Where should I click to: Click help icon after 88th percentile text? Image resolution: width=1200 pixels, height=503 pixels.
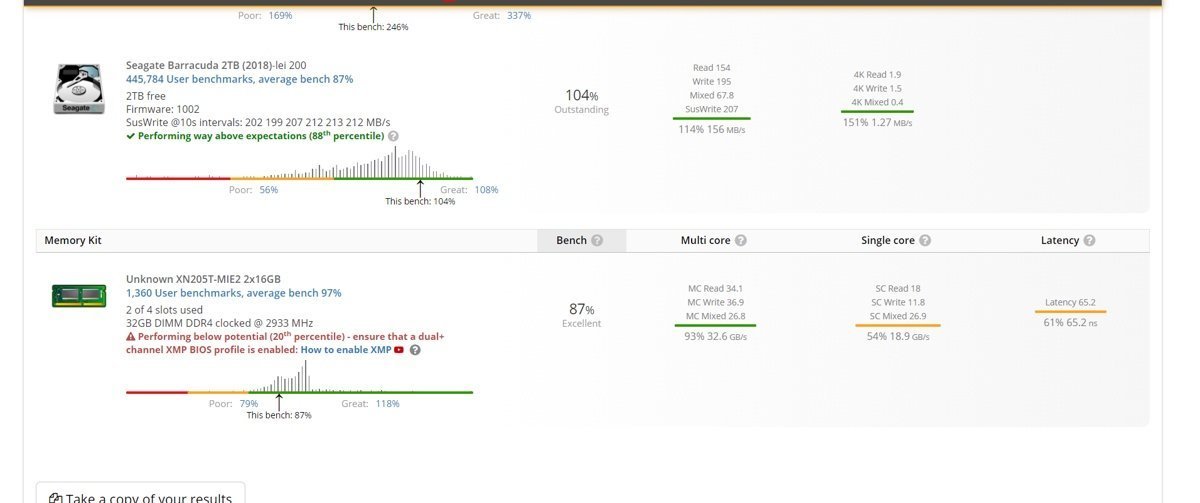point(393,136)
